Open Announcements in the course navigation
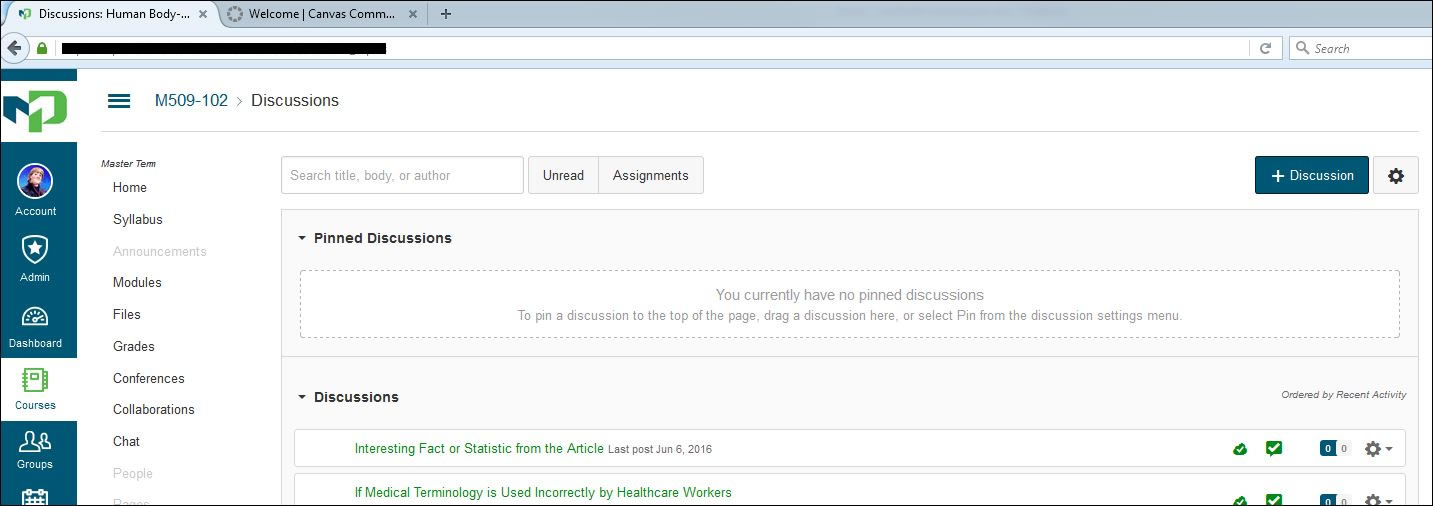 (x=160, y=251)
